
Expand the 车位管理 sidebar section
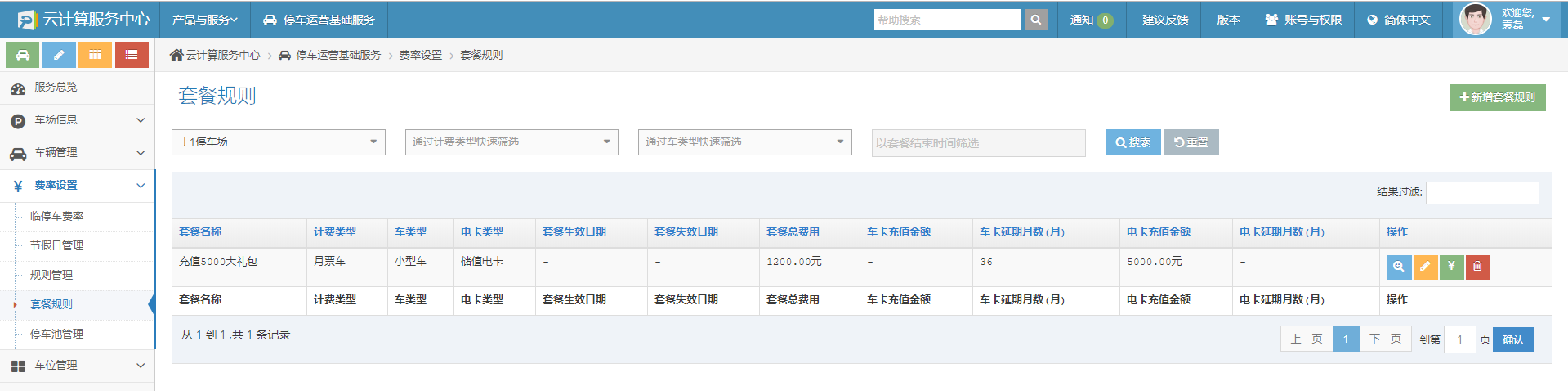tap(141, 366)
